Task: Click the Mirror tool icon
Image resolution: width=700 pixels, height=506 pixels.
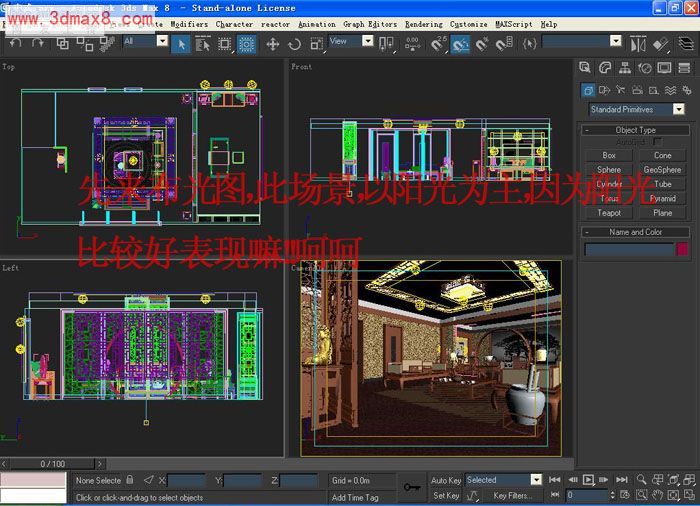Action: (638, 44)
